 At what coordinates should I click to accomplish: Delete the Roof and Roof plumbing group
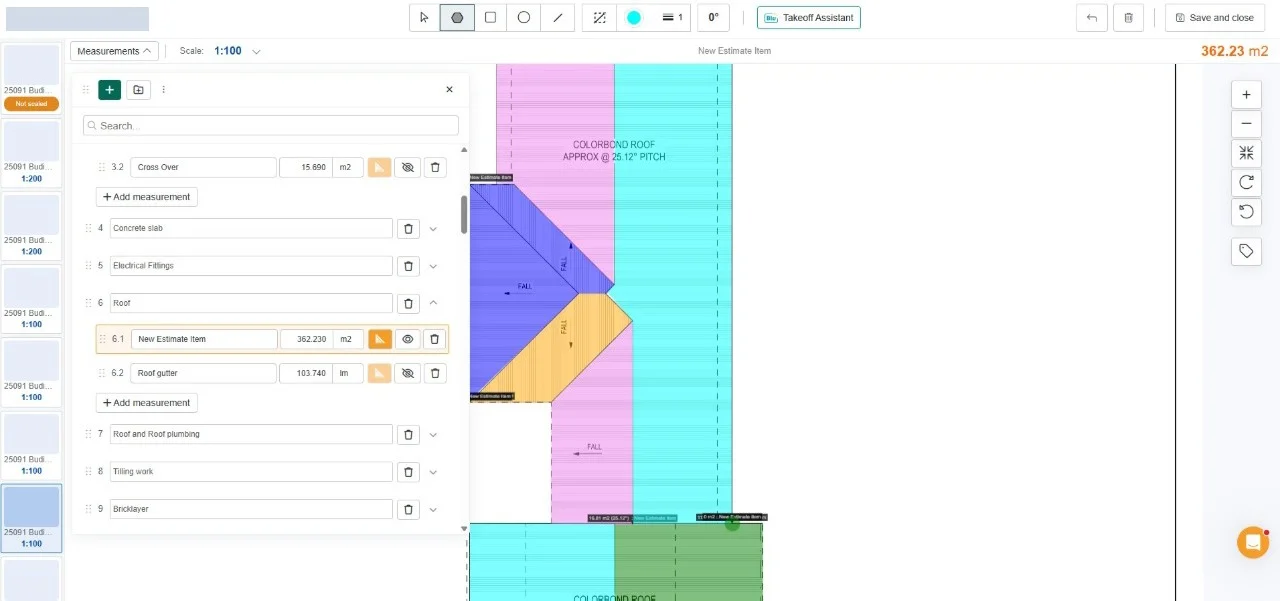408,434
